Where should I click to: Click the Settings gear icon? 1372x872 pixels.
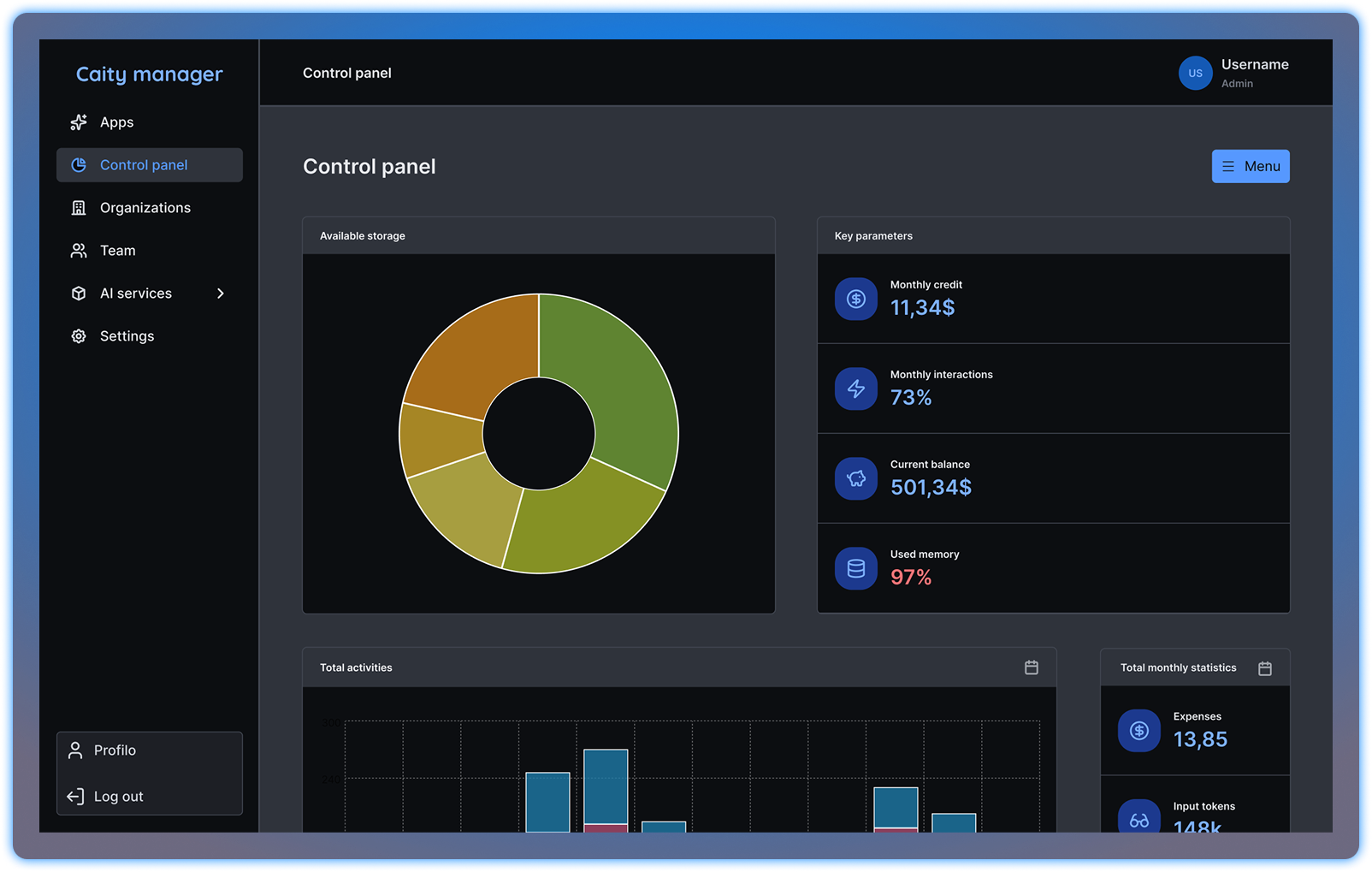[x=79, y=336]
